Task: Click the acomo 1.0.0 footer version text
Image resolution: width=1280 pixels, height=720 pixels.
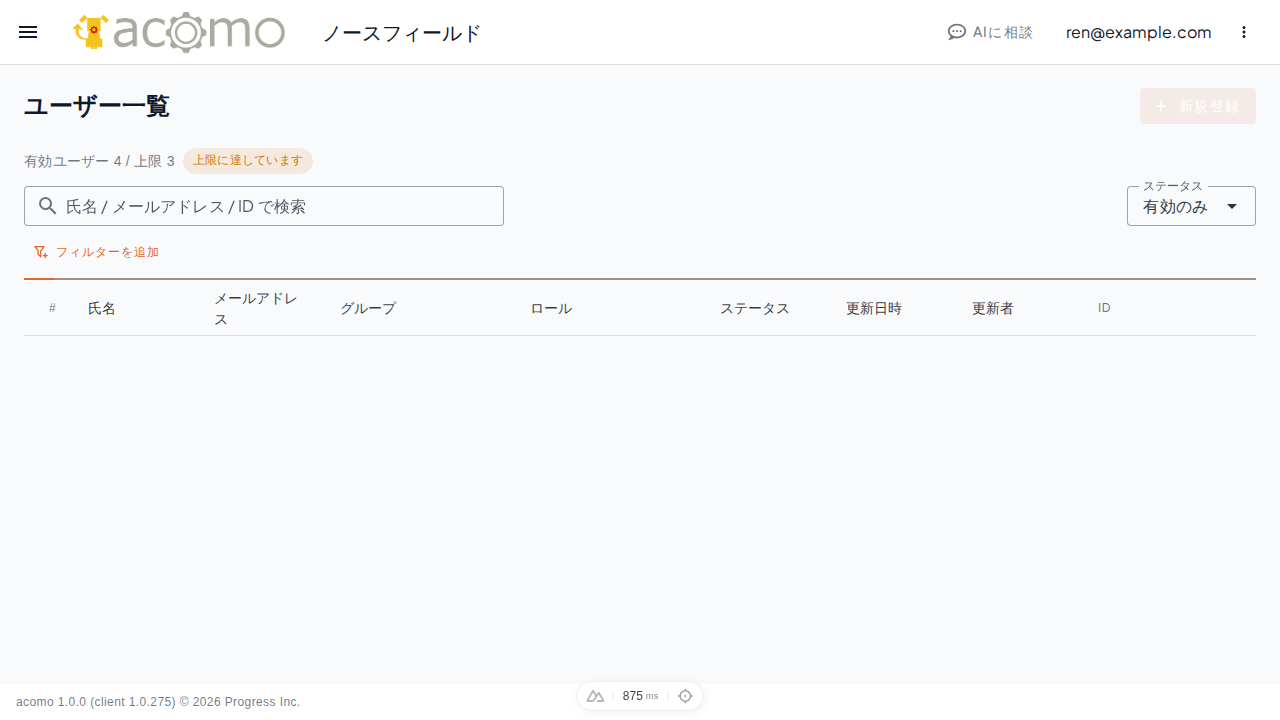Action: tap(158, 702)
